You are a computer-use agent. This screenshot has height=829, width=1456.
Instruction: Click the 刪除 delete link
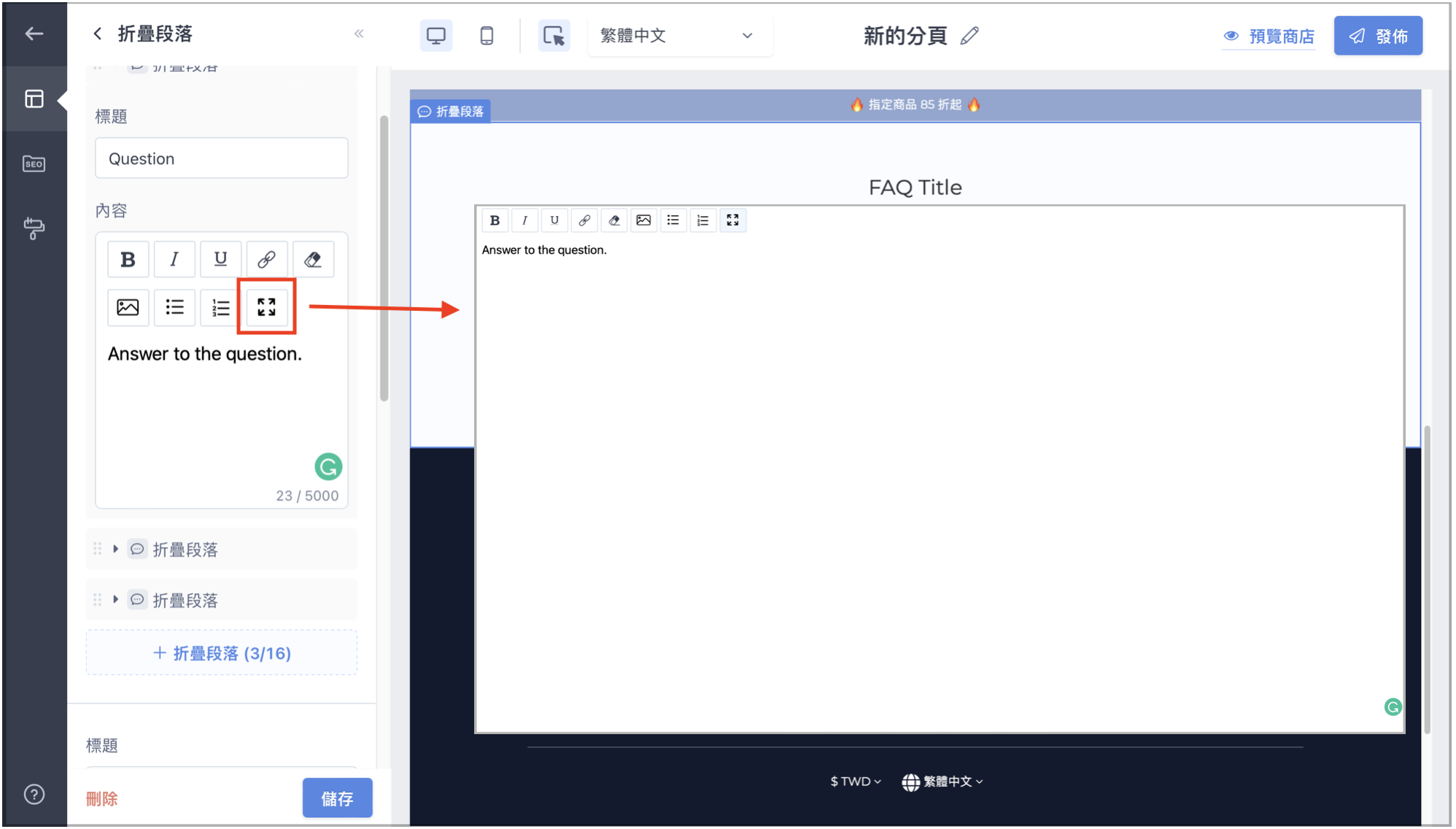pos(101,798)
